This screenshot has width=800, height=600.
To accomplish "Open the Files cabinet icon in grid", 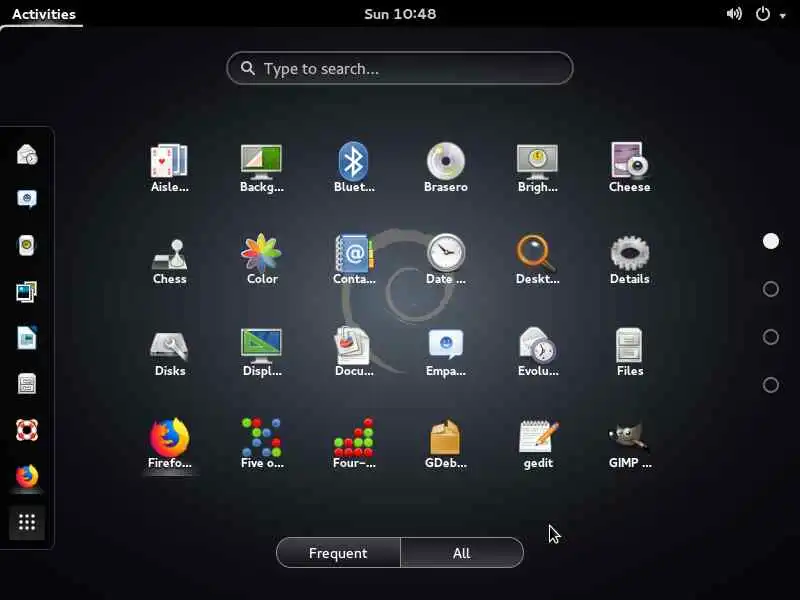I will (x=629, y=351).
